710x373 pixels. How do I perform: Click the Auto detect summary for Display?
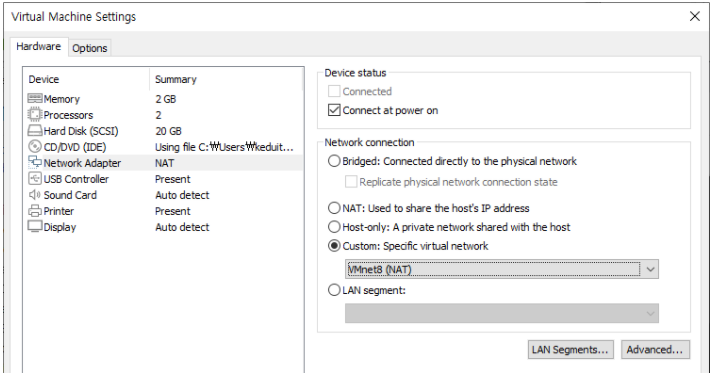(182, 227)
